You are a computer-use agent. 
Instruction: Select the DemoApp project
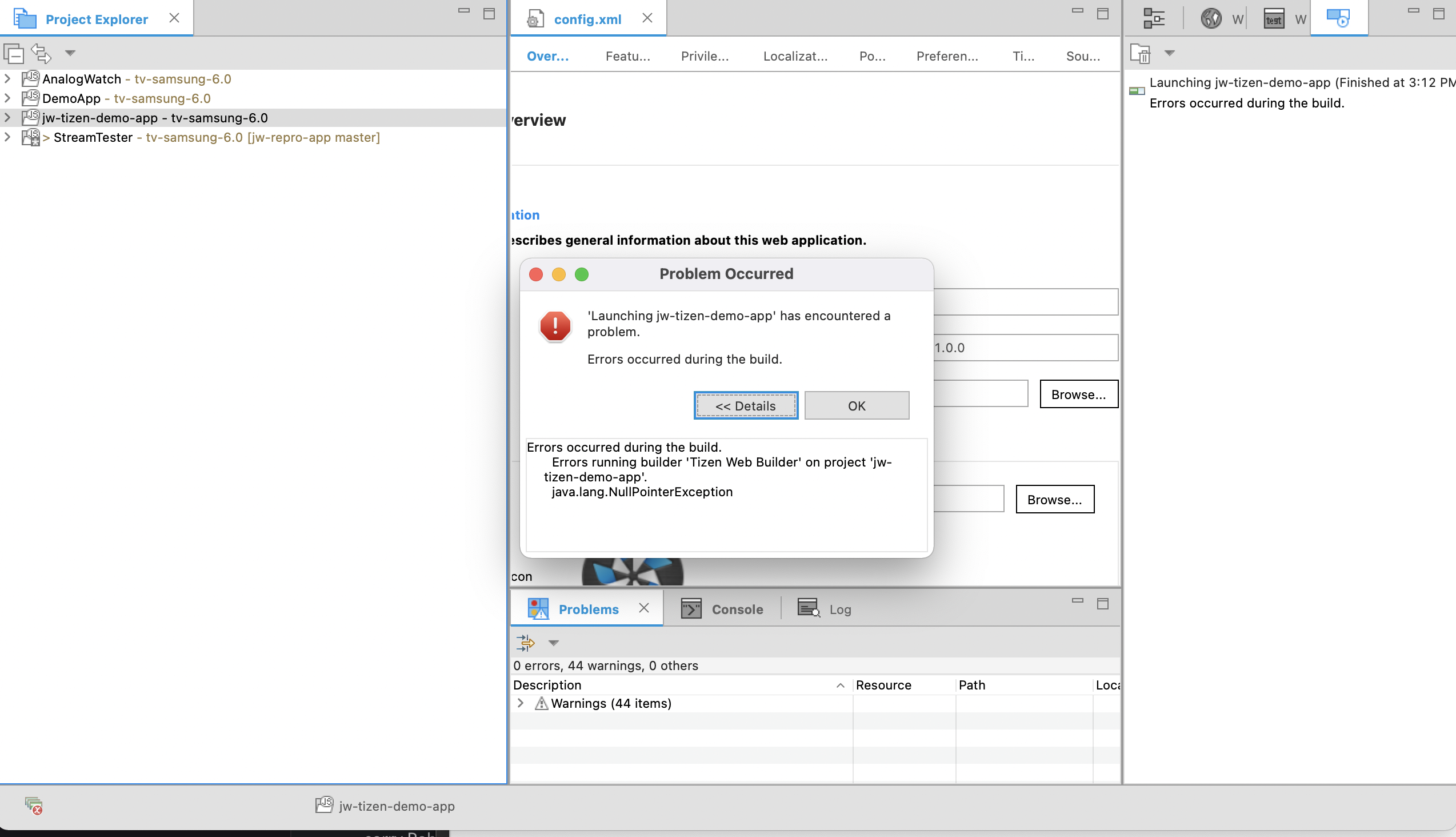coord(71,98)
